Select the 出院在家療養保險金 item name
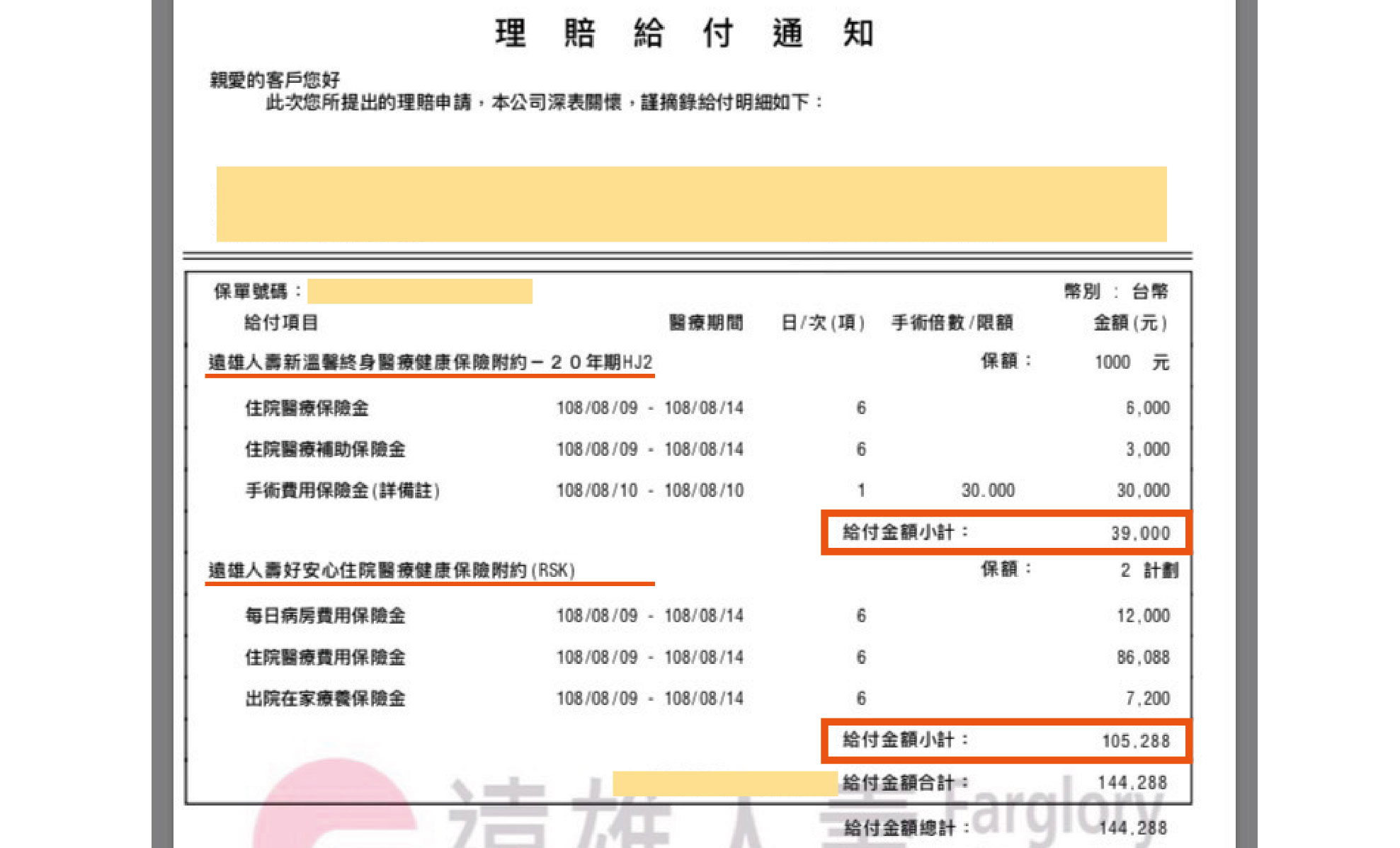Viewport: 1400px width, 848px height. click(325, 699)
